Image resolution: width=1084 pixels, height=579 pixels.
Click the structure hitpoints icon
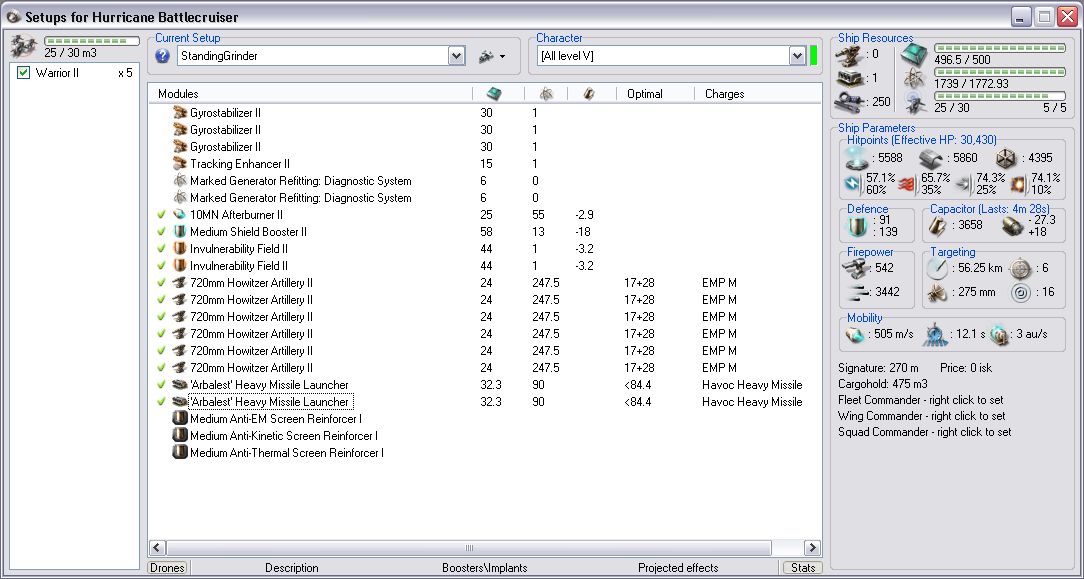(x=1006, y=160)
